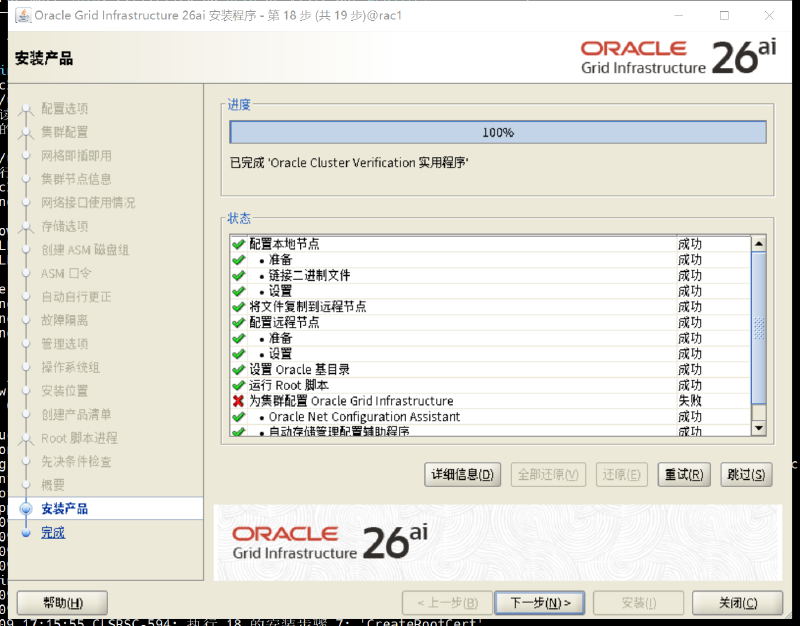Click green checkmark beside 将文件复制到远程节点
The image size is (800, 626).
238,307
